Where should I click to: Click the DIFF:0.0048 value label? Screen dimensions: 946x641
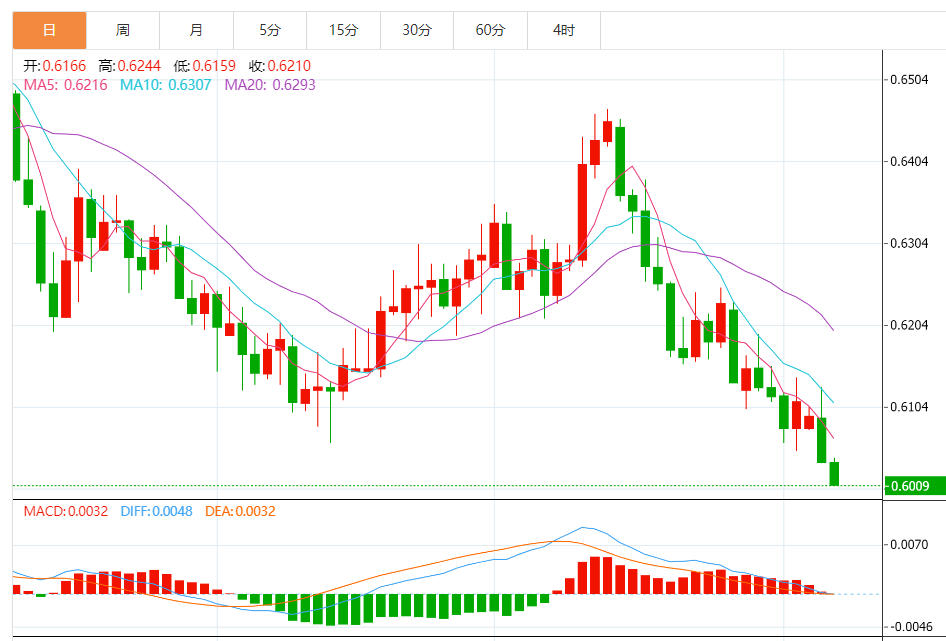click(156, 511)
